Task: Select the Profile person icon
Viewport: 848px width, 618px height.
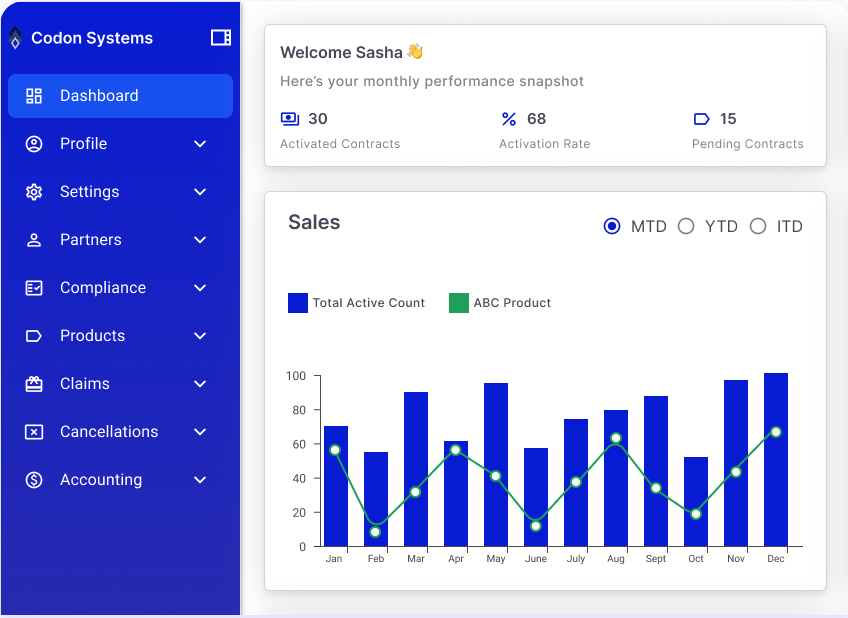Action: [x=32, y=144]
